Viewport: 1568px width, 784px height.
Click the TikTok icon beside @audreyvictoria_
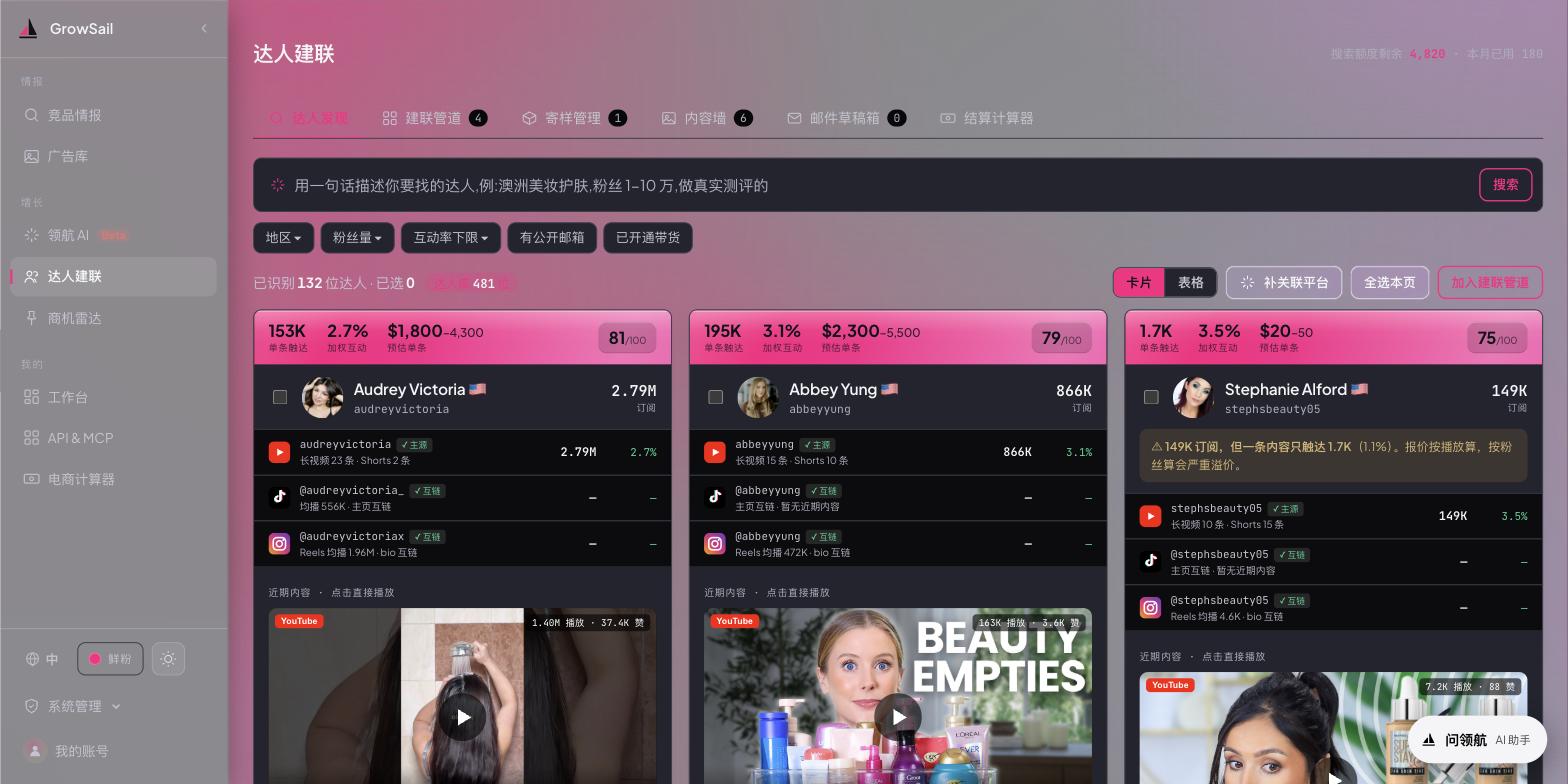click(x=279, y=498)
